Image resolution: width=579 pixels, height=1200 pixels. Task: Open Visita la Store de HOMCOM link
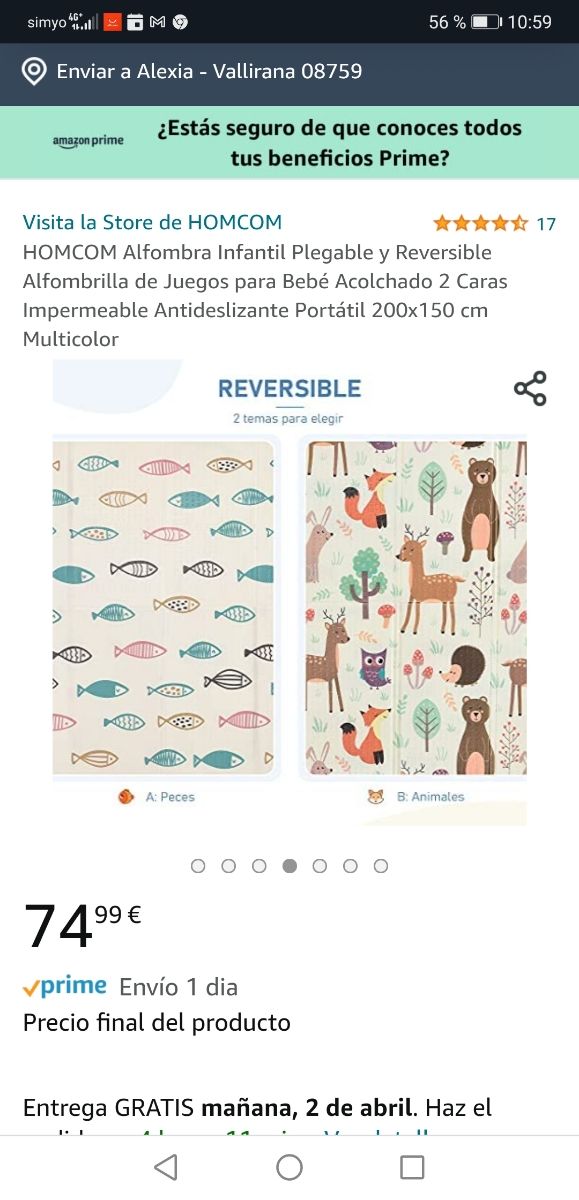pos(152,222)
